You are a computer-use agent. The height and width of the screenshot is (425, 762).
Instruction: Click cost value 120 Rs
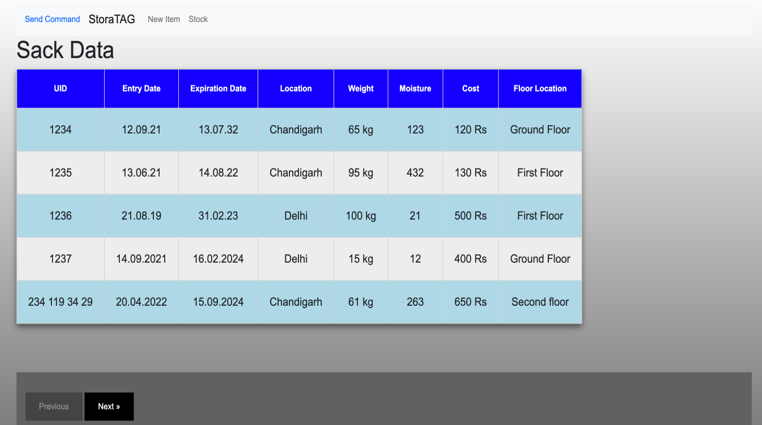[x=470, y=130]
